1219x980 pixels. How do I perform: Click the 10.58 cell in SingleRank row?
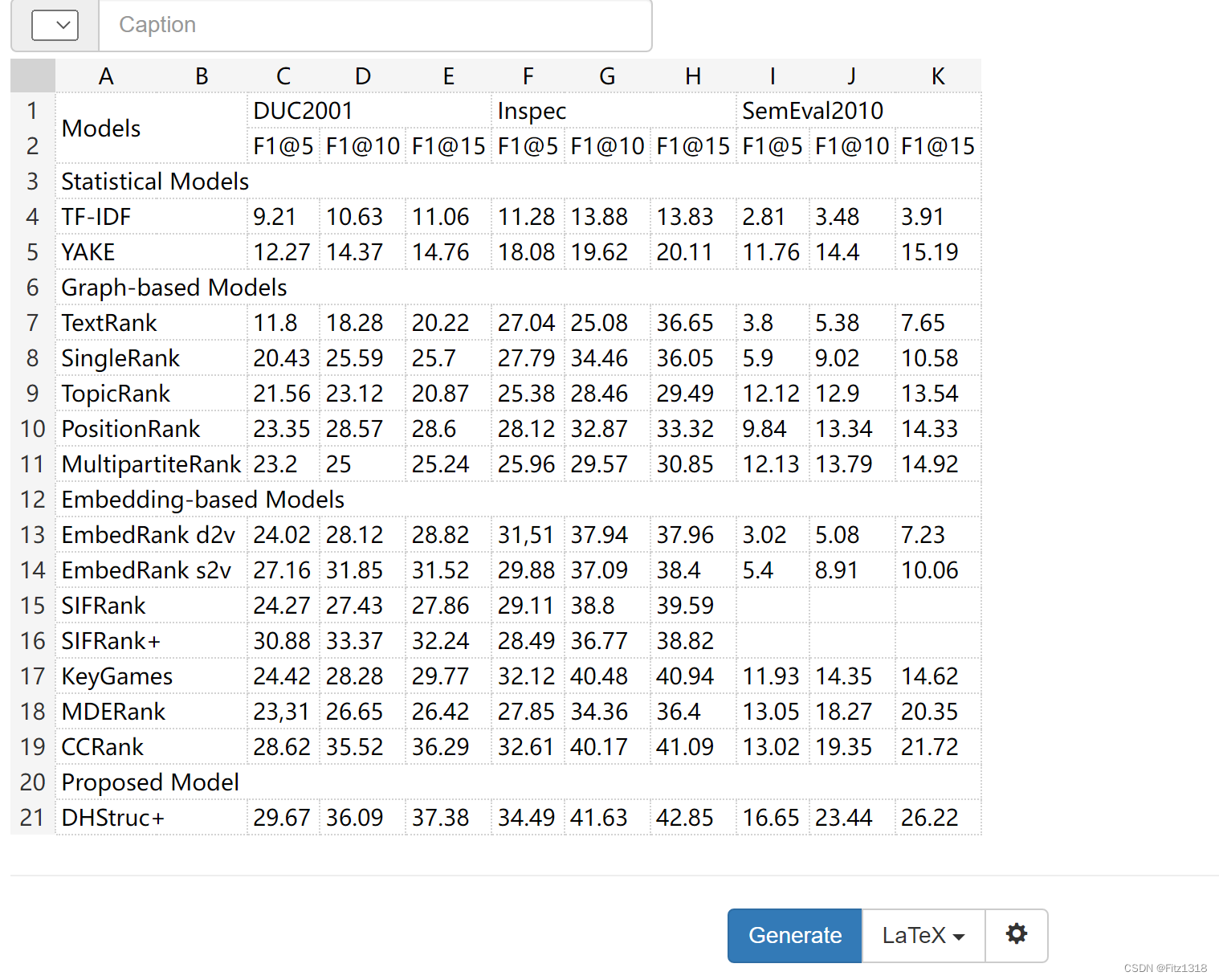tap(938, 358)
